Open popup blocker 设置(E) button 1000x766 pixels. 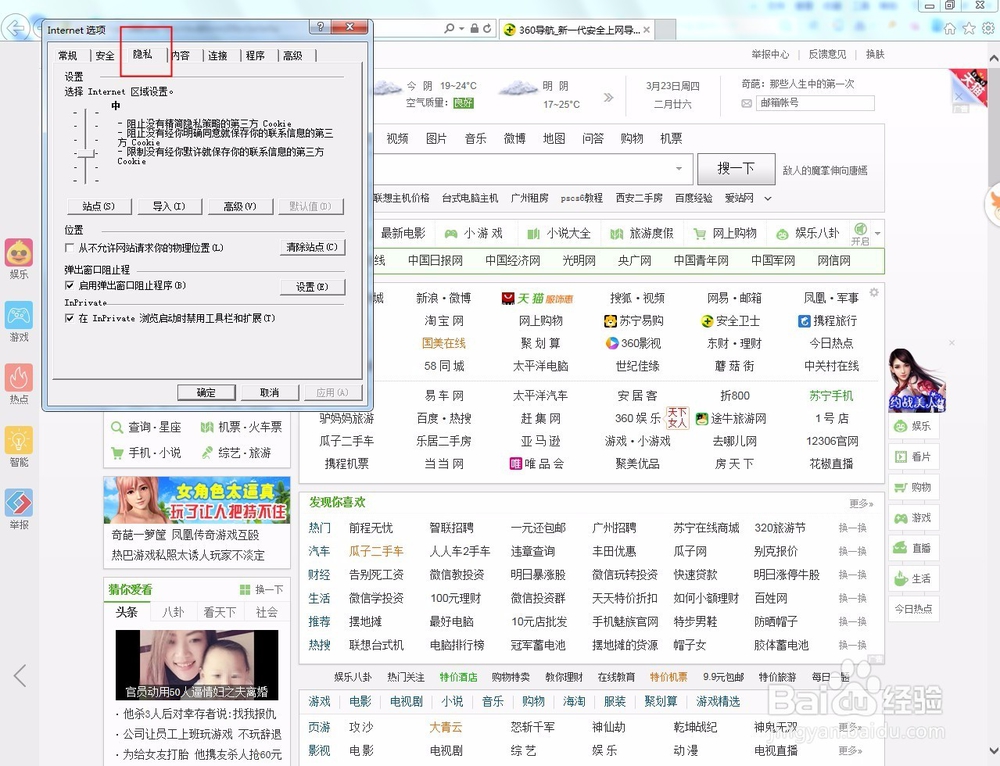(312, 287)
